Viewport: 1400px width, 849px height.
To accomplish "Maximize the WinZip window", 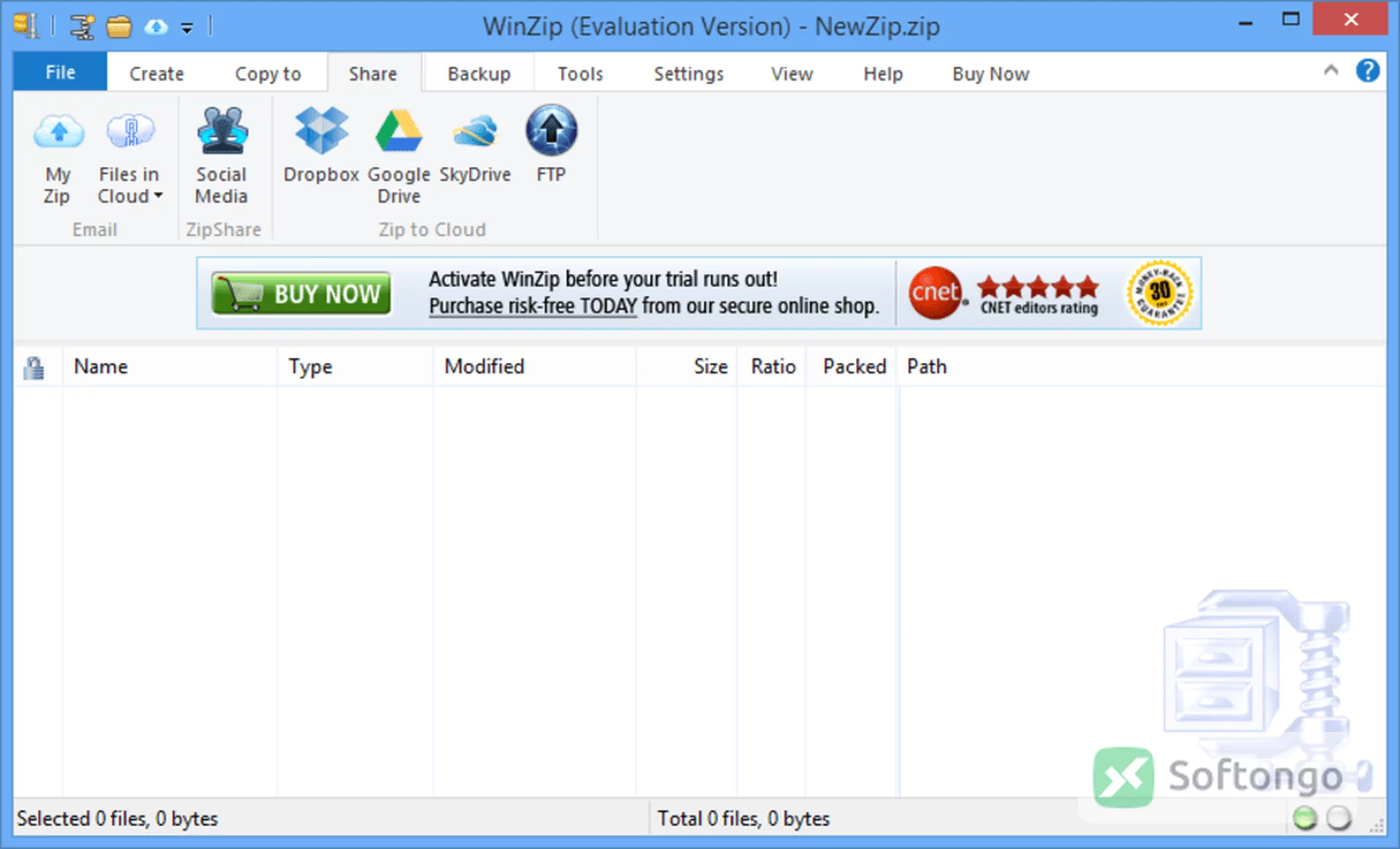I will click(1291, 20).
